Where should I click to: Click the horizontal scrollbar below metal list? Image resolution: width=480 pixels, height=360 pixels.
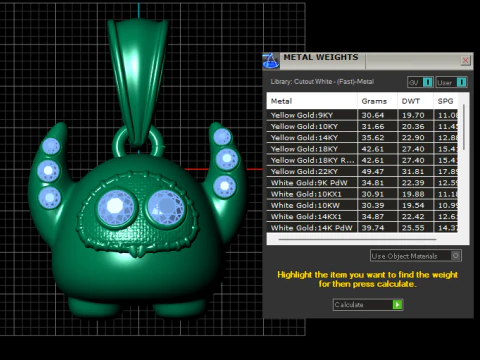357,239
